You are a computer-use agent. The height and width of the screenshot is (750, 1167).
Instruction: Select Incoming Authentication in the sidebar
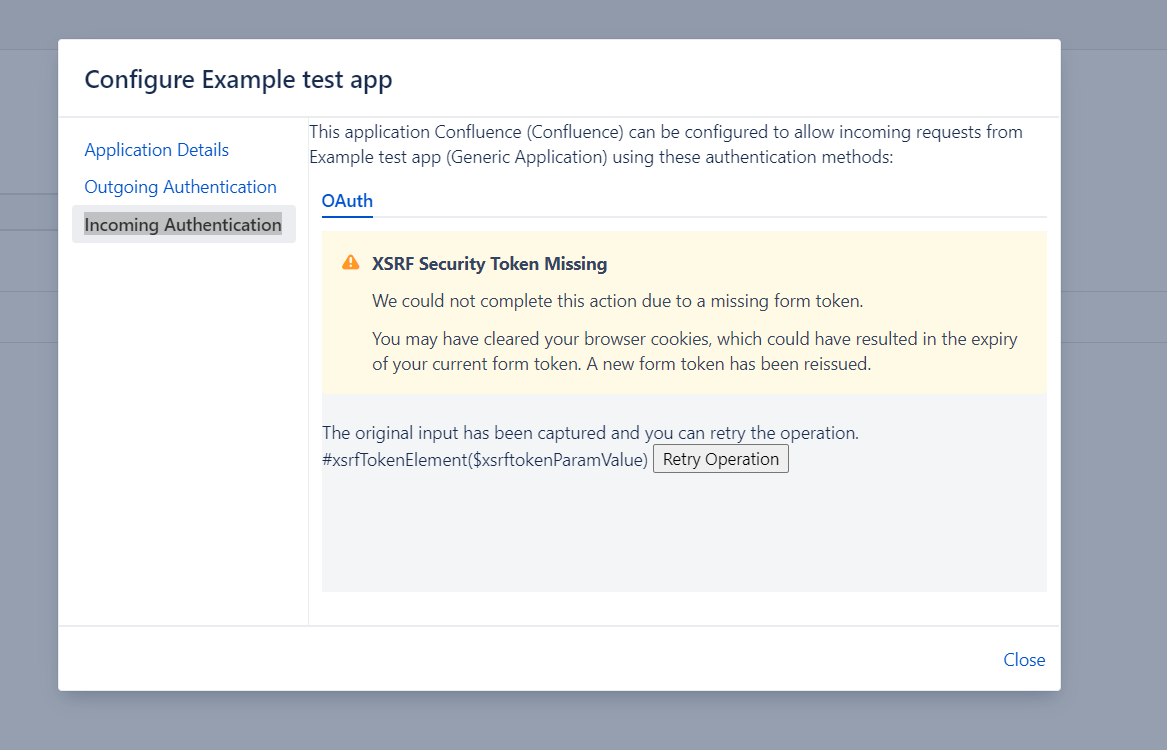tap(183, 224)
